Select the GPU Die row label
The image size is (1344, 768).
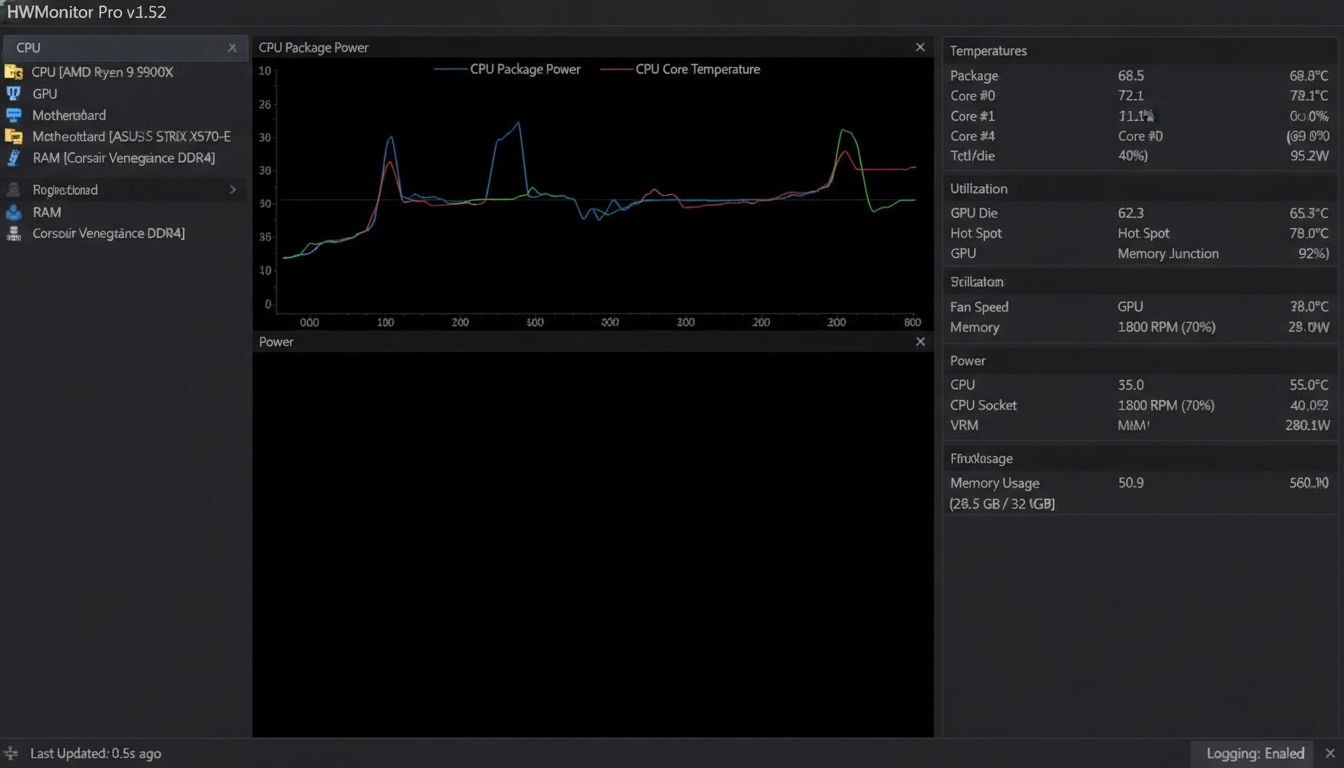[974, 212]
